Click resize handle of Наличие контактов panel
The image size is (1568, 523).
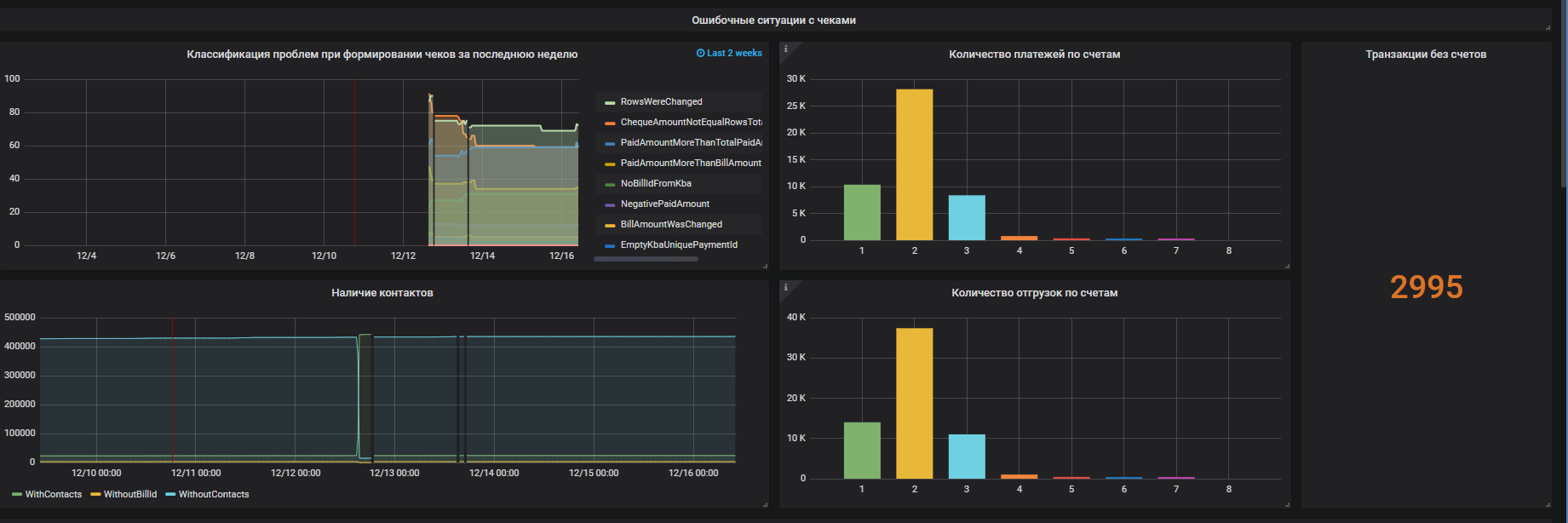tap(765, 505)
